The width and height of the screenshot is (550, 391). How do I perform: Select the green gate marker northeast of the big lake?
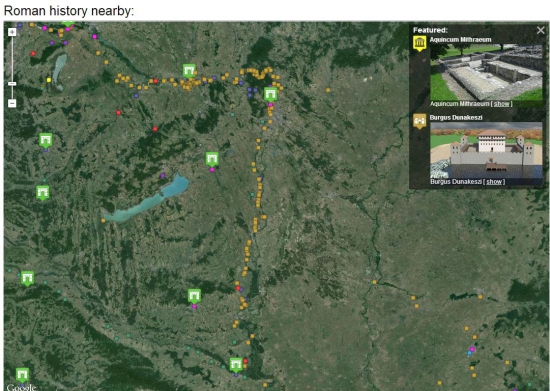[x=212, y=159]
